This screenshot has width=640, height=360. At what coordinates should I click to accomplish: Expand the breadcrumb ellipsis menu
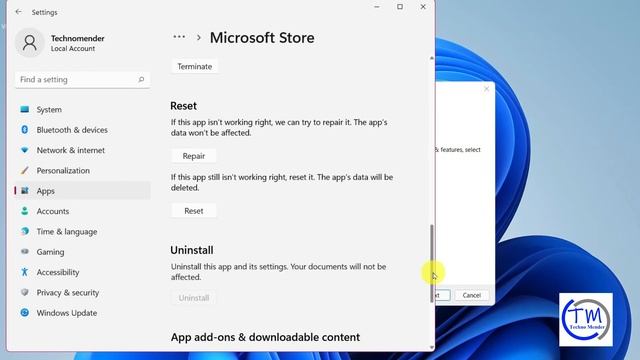[x=179, y=37]
